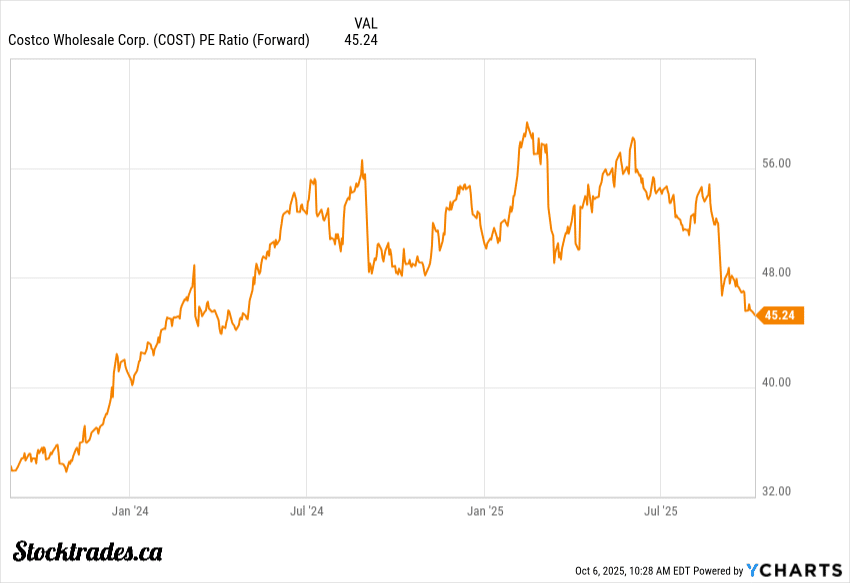Select the Jan '24 x-axis label

pyautogui.click(x=130, y=511)
